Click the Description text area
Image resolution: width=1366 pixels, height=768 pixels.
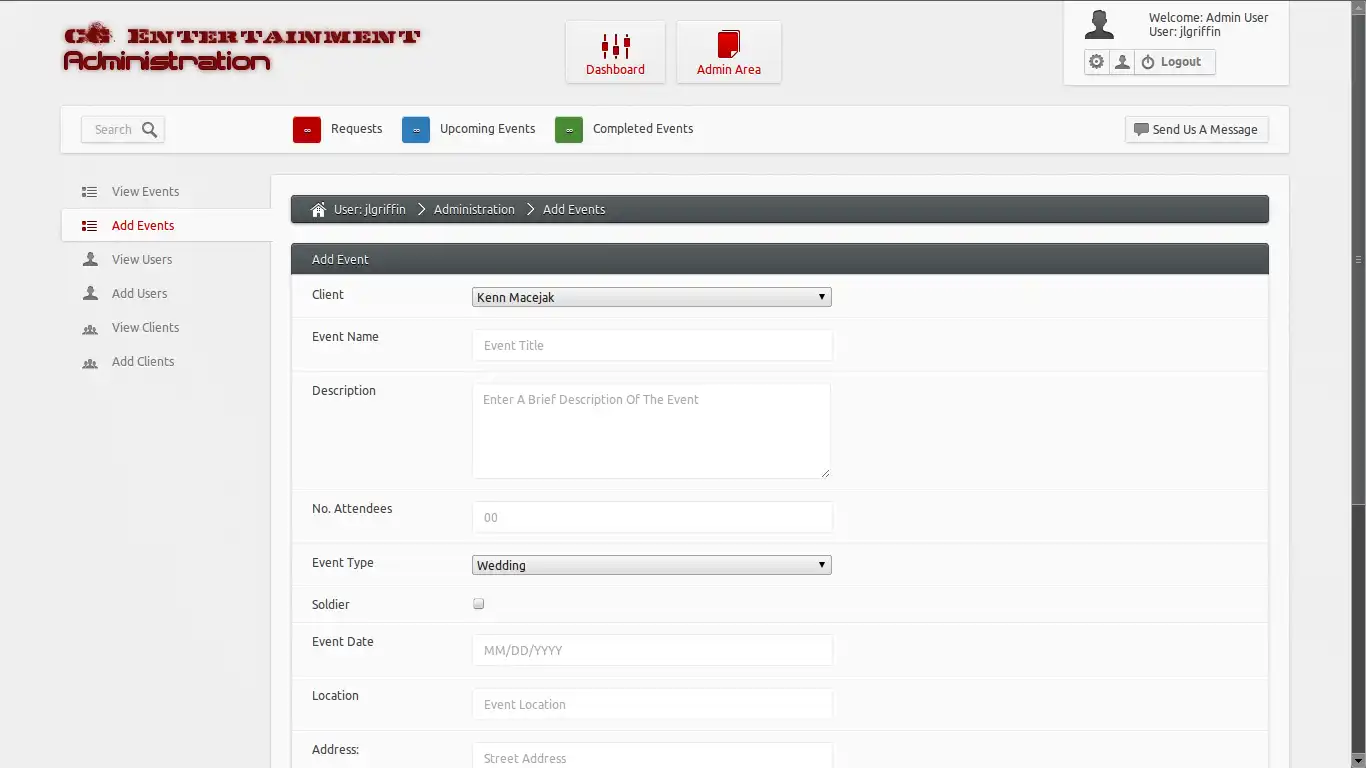[x=651, y=431]
